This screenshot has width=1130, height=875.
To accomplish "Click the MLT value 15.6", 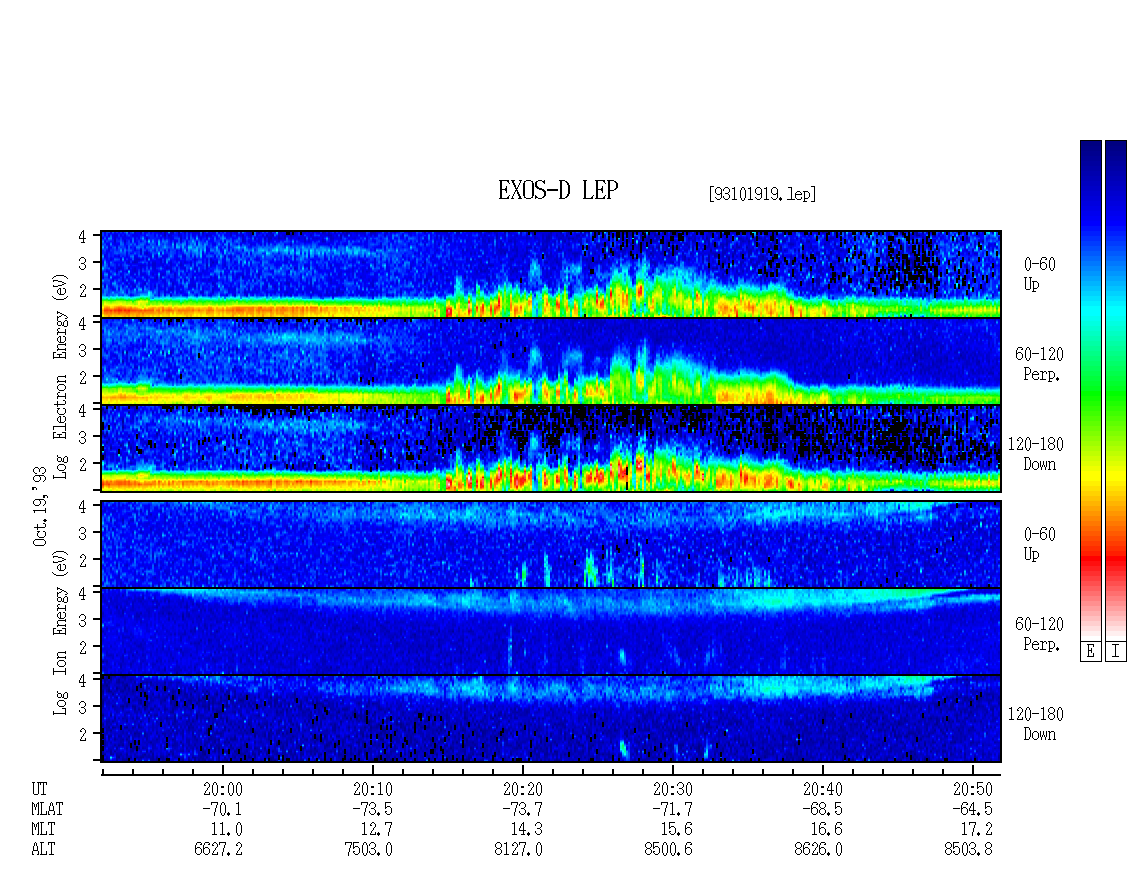I will (676, 830).
